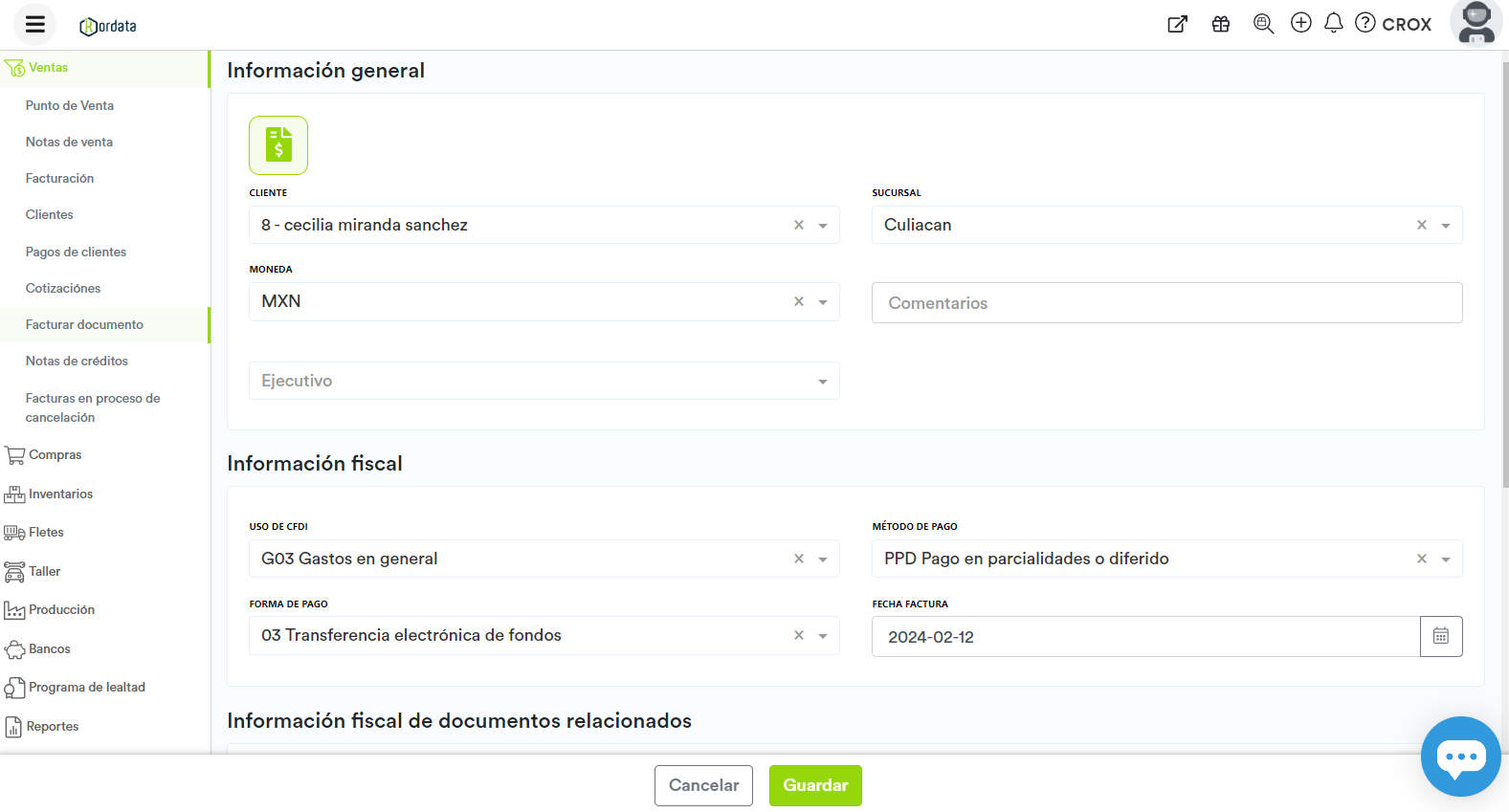Click the user avatar picture
The height and width of the screenshot is (812, 1509).
tap(1476, 23)
